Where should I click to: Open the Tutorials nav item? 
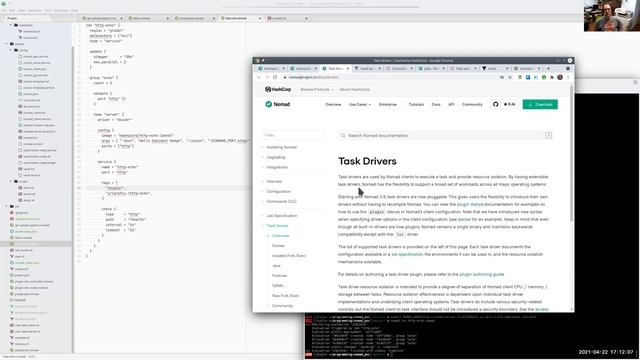tap(416, 104)
